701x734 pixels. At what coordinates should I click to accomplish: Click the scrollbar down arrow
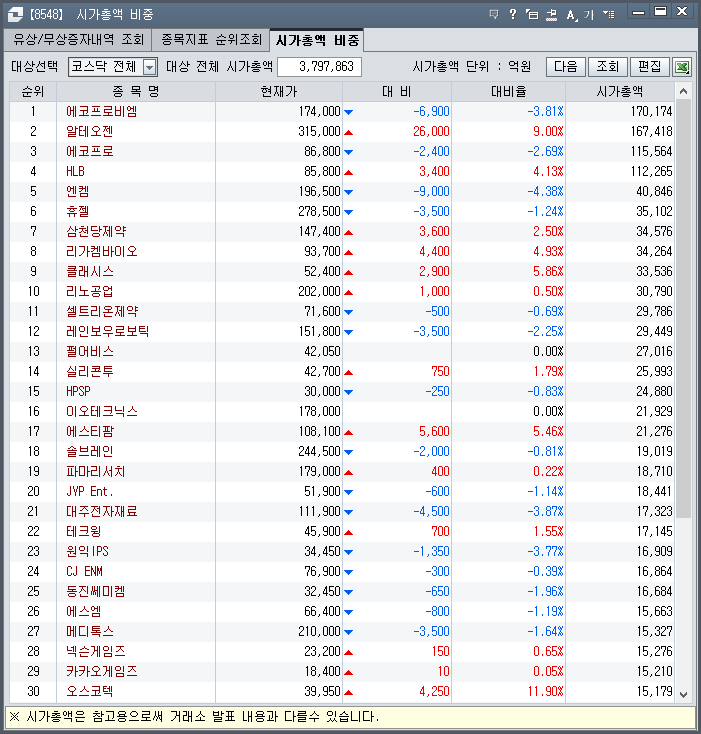(683, 695)
